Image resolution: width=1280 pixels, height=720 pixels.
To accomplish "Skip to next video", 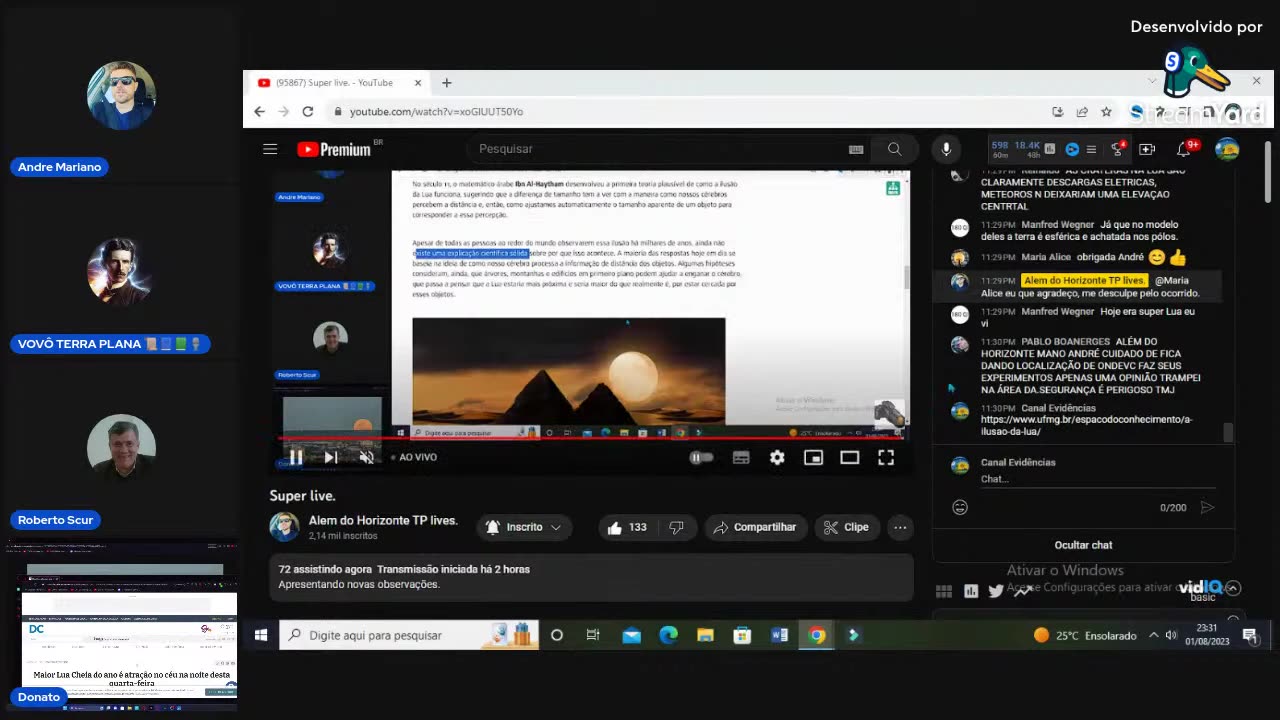I will pyautogui.click(x=330, y=457).
